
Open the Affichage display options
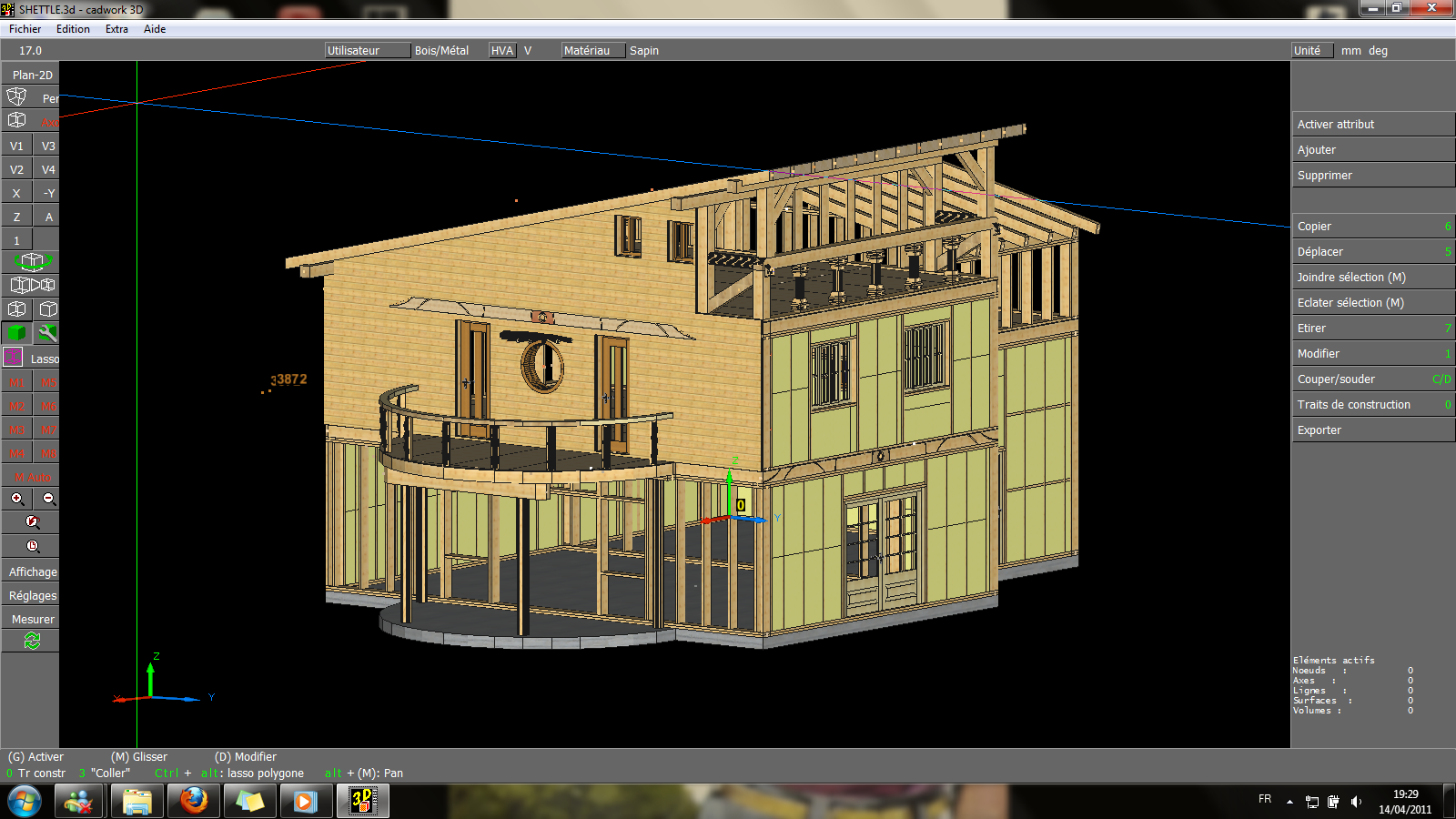(33, 572)
